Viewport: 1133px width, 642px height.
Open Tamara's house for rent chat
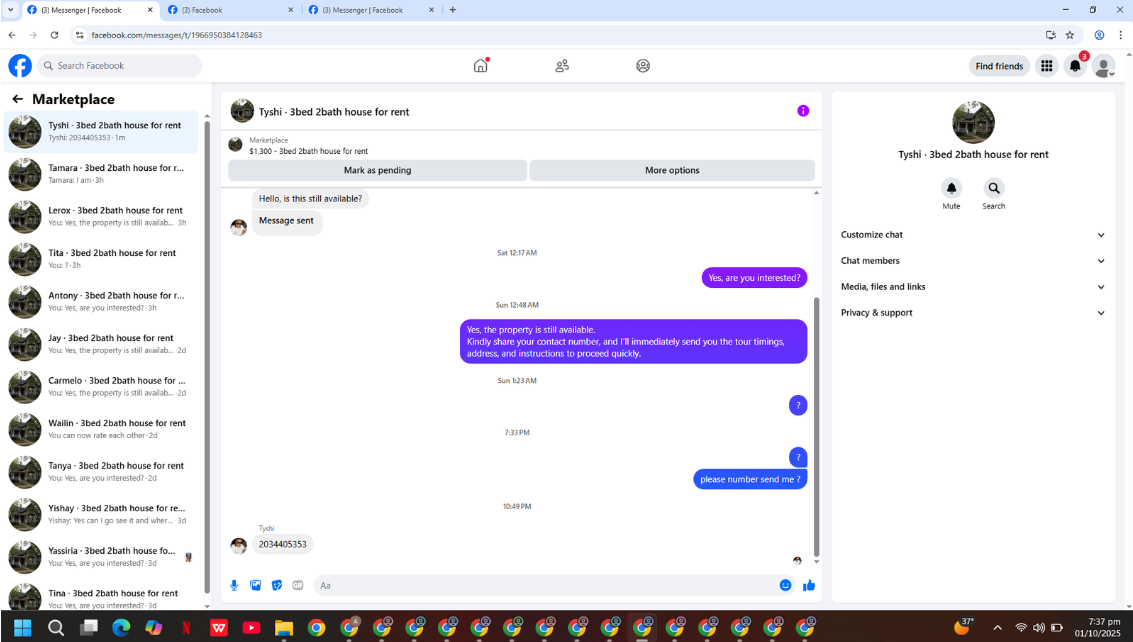[x=101, y=174]
